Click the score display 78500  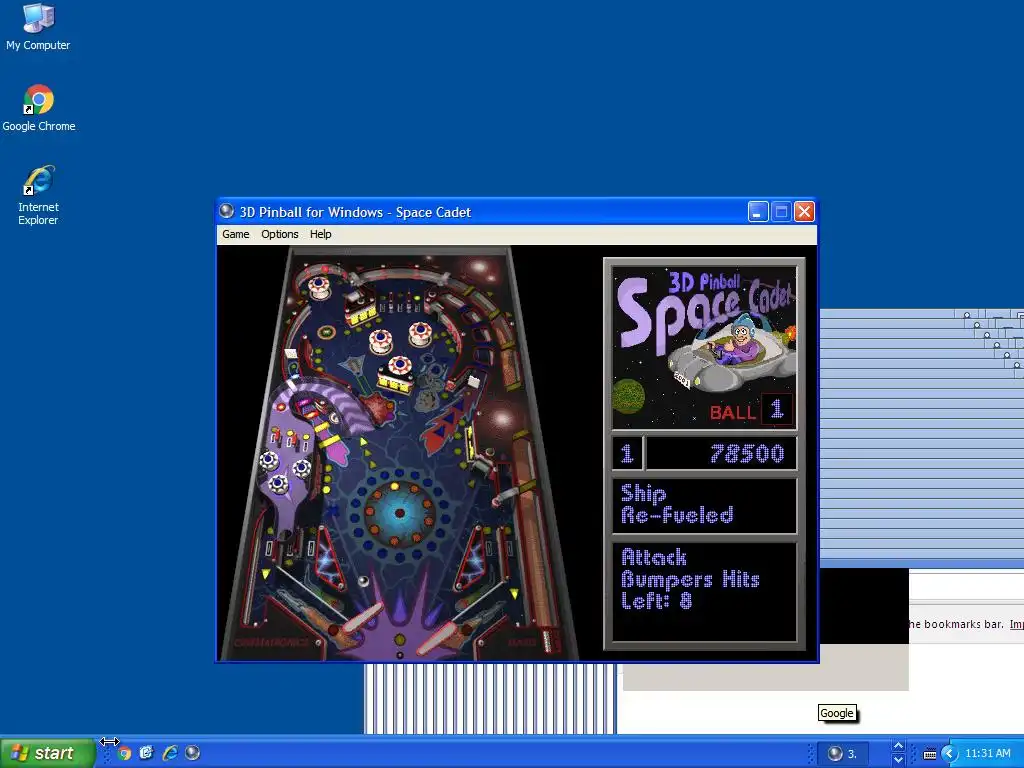(x=721, y=453)
